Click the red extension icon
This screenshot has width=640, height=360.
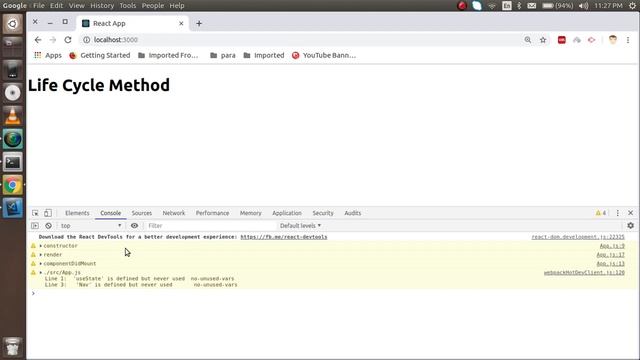click(562, 40)
